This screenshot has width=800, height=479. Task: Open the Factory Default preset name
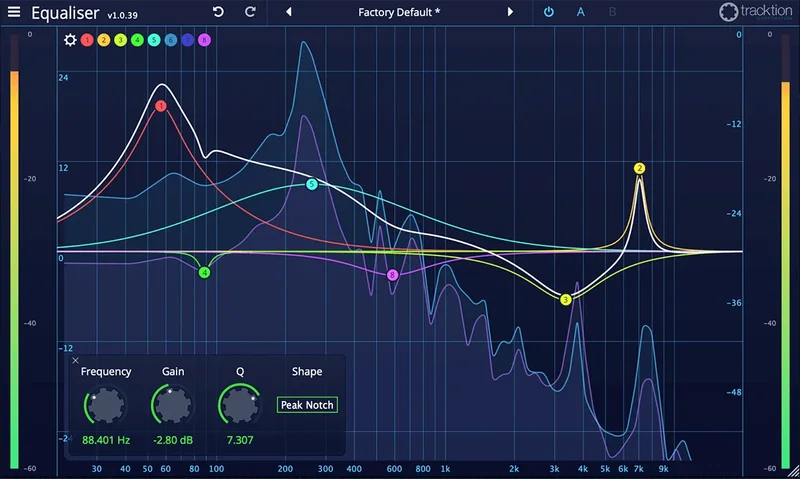tap(398, 12)
